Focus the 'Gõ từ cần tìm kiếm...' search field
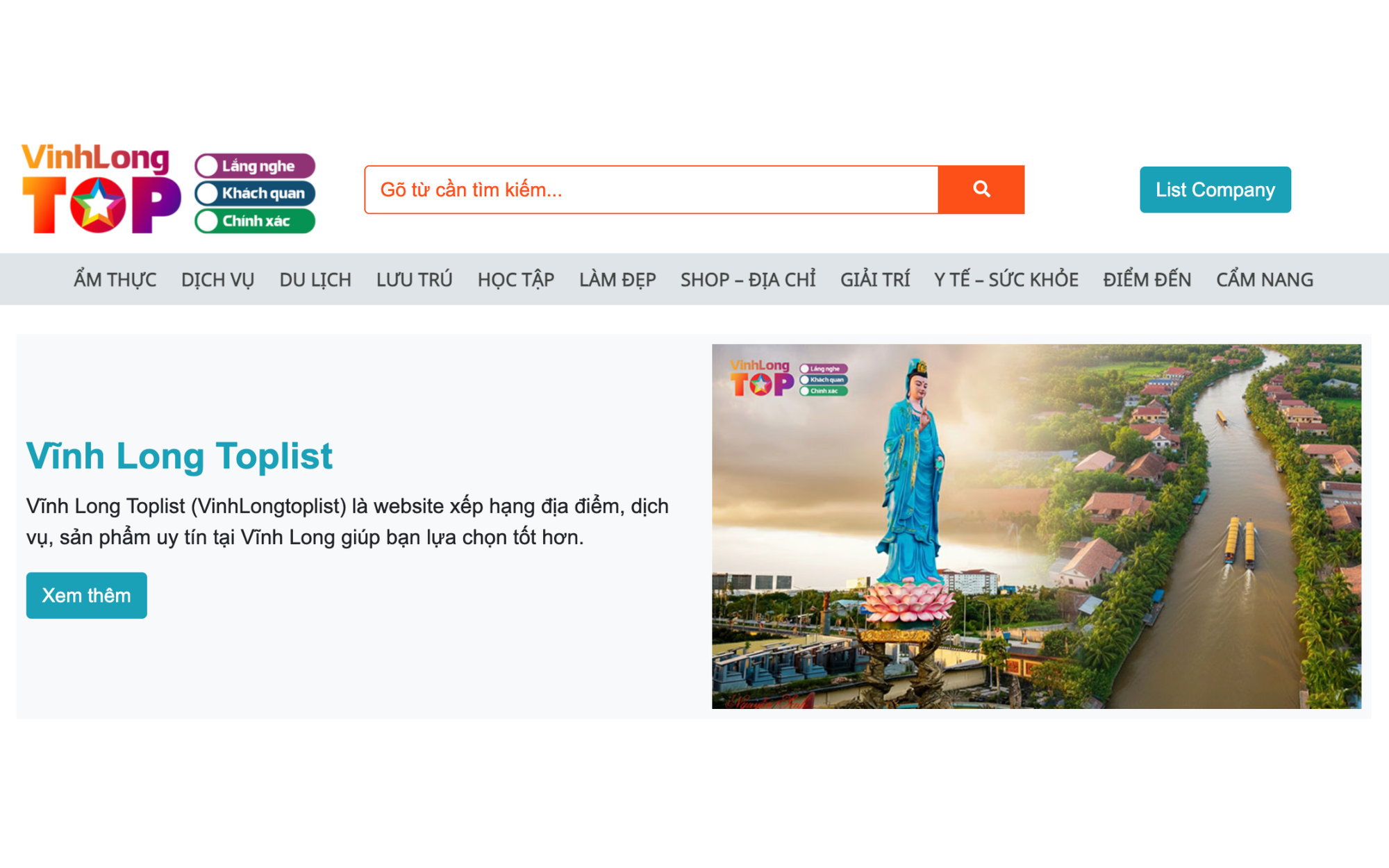1389x868 pixels. tap(651, 190)
